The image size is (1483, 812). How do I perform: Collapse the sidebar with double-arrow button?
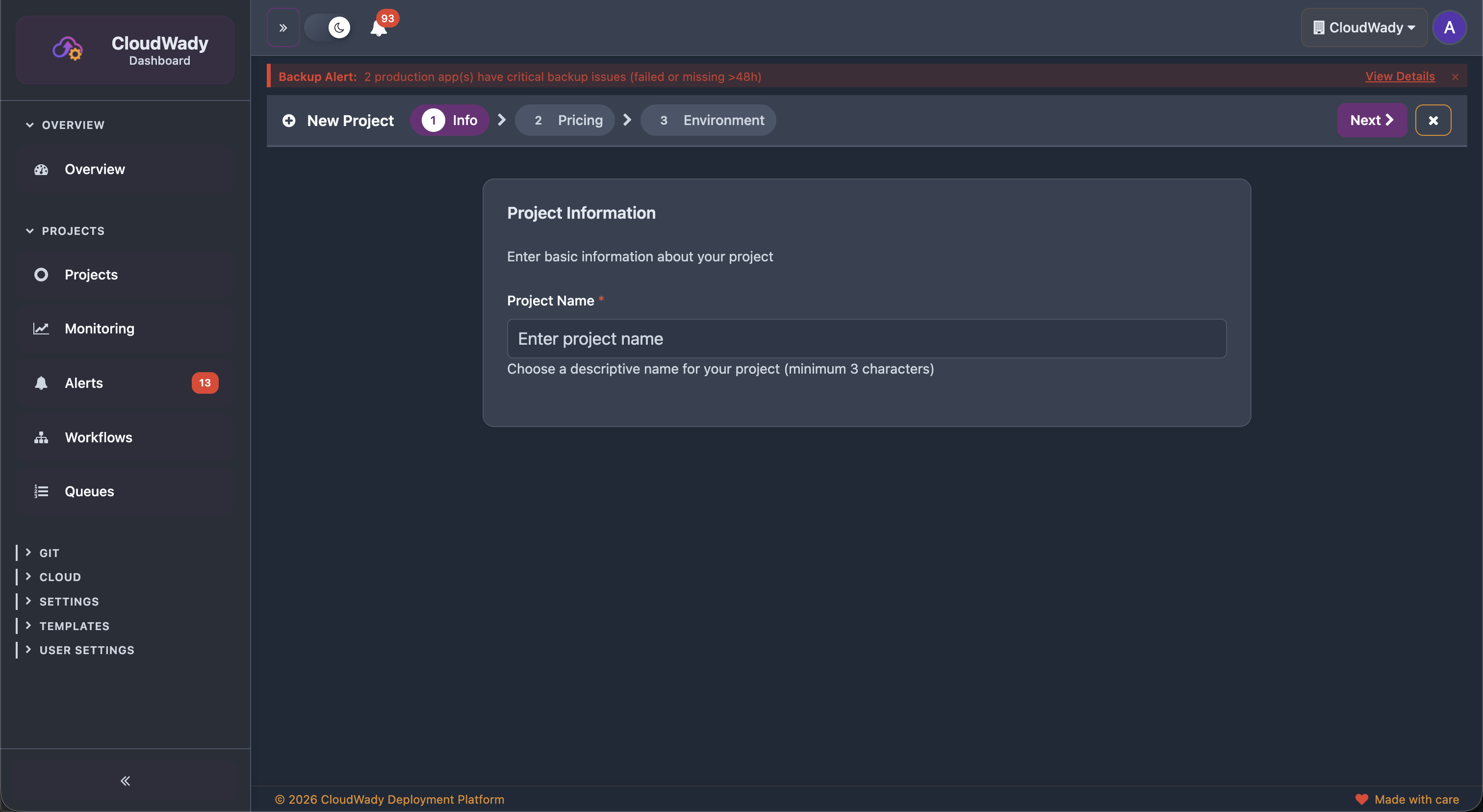click(x=125, y=781)
